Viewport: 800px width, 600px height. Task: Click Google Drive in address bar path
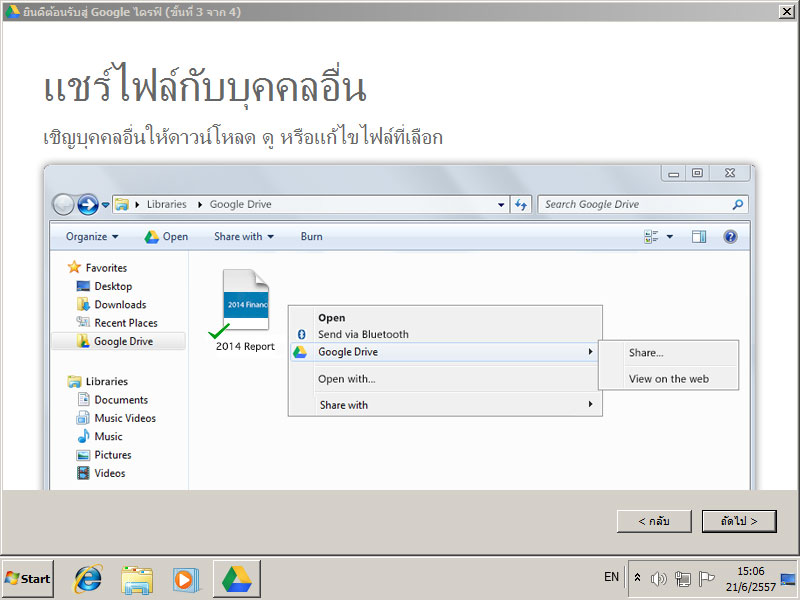tap(240, 204)
